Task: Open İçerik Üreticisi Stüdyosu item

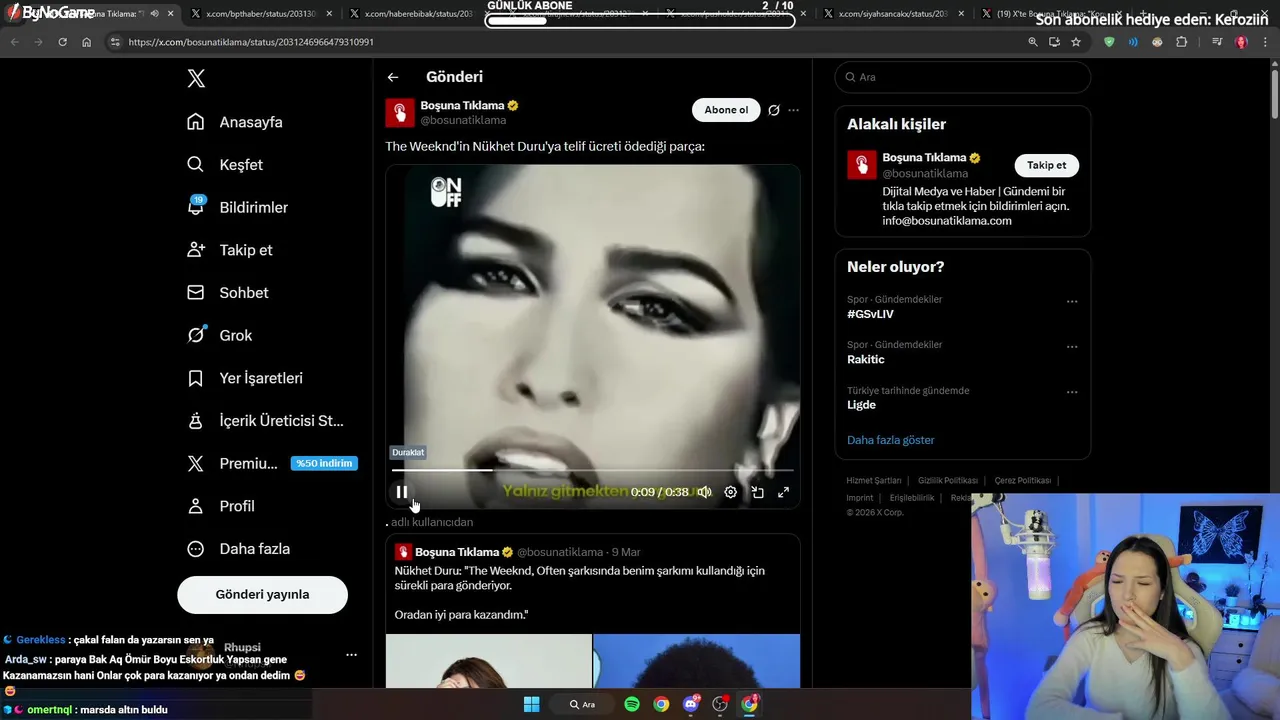Action: [x=266, y=421]
